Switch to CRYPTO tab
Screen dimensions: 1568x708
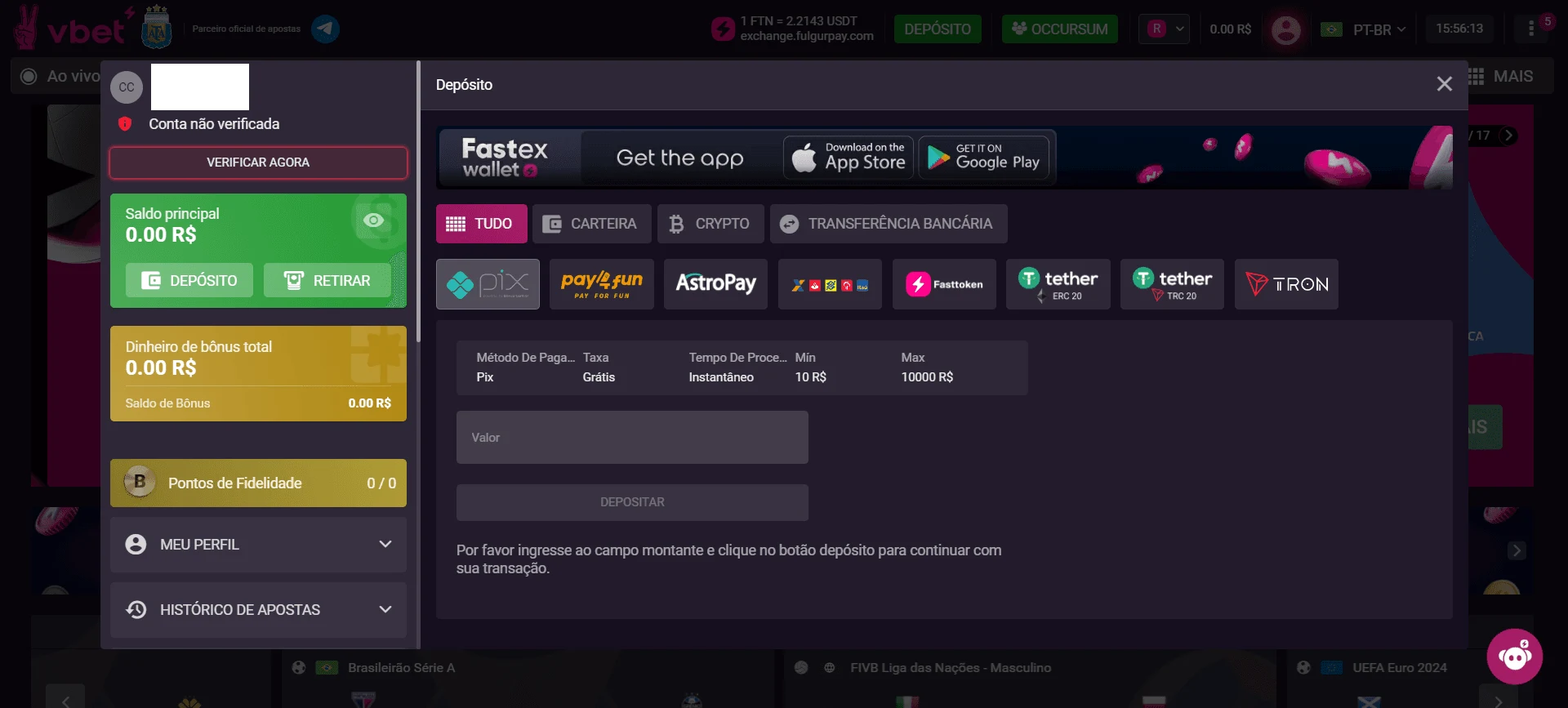[x=710, y=224]
